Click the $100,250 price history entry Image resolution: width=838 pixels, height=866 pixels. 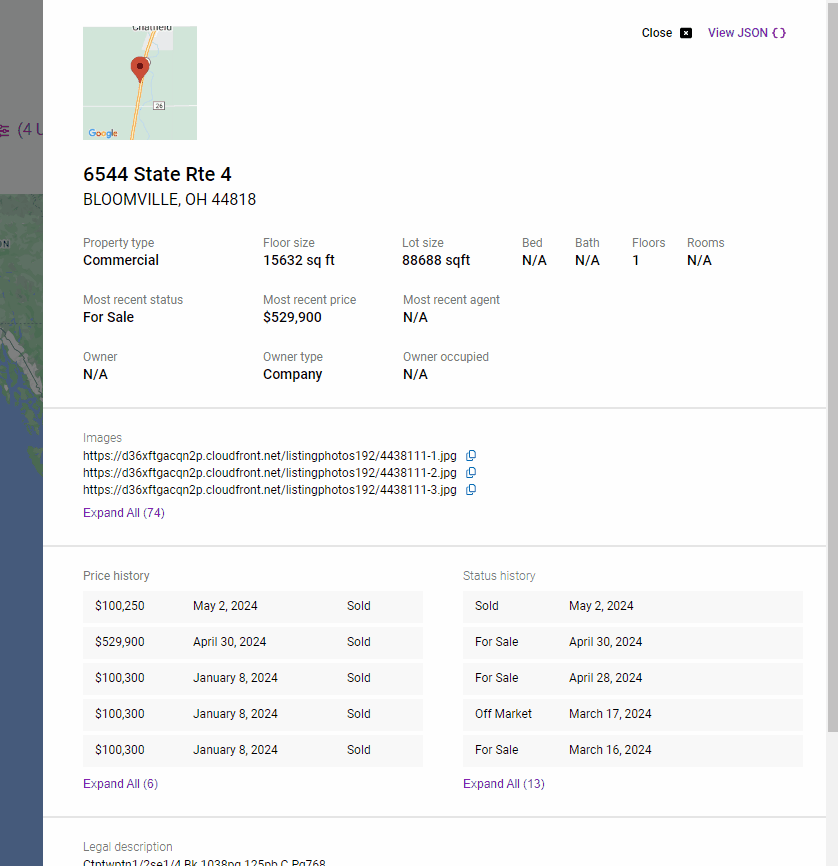(x=253, y=606)
